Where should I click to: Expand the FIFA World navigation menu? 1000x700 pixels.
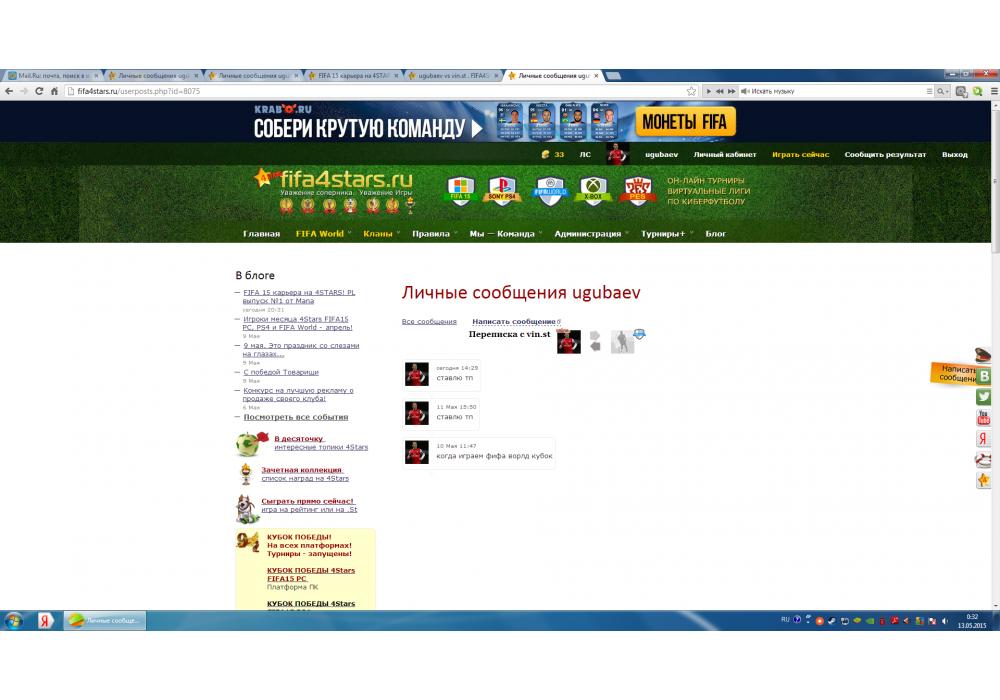(319, 234)
